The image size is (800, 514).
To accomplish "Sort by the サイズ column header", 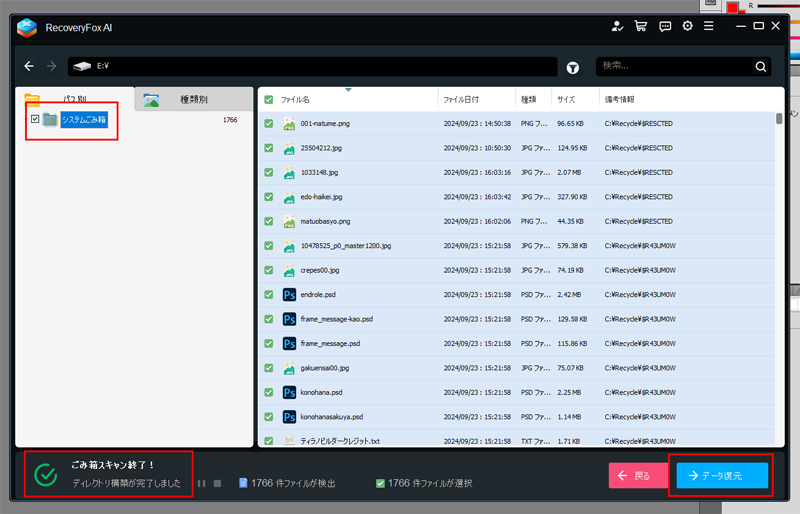I will tap(566, 100).
